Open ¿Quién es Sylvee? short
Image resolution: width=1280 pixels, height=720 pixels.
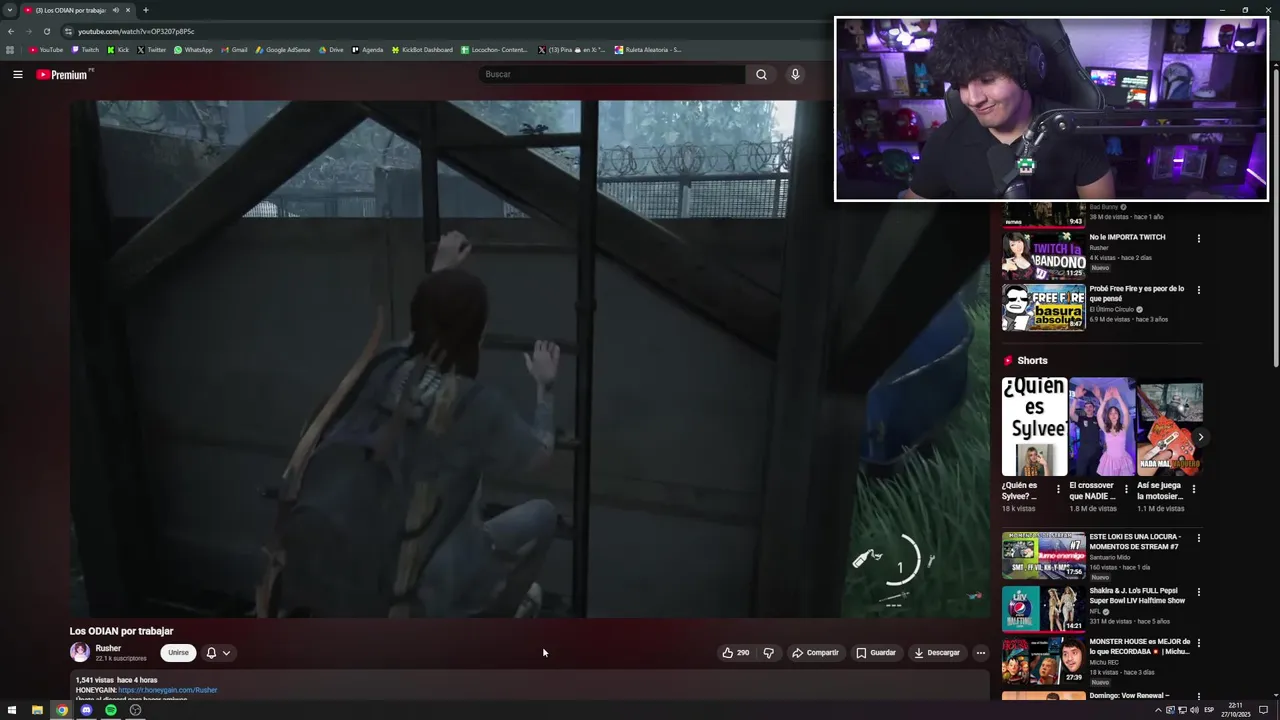click(x=1034, y=427)
